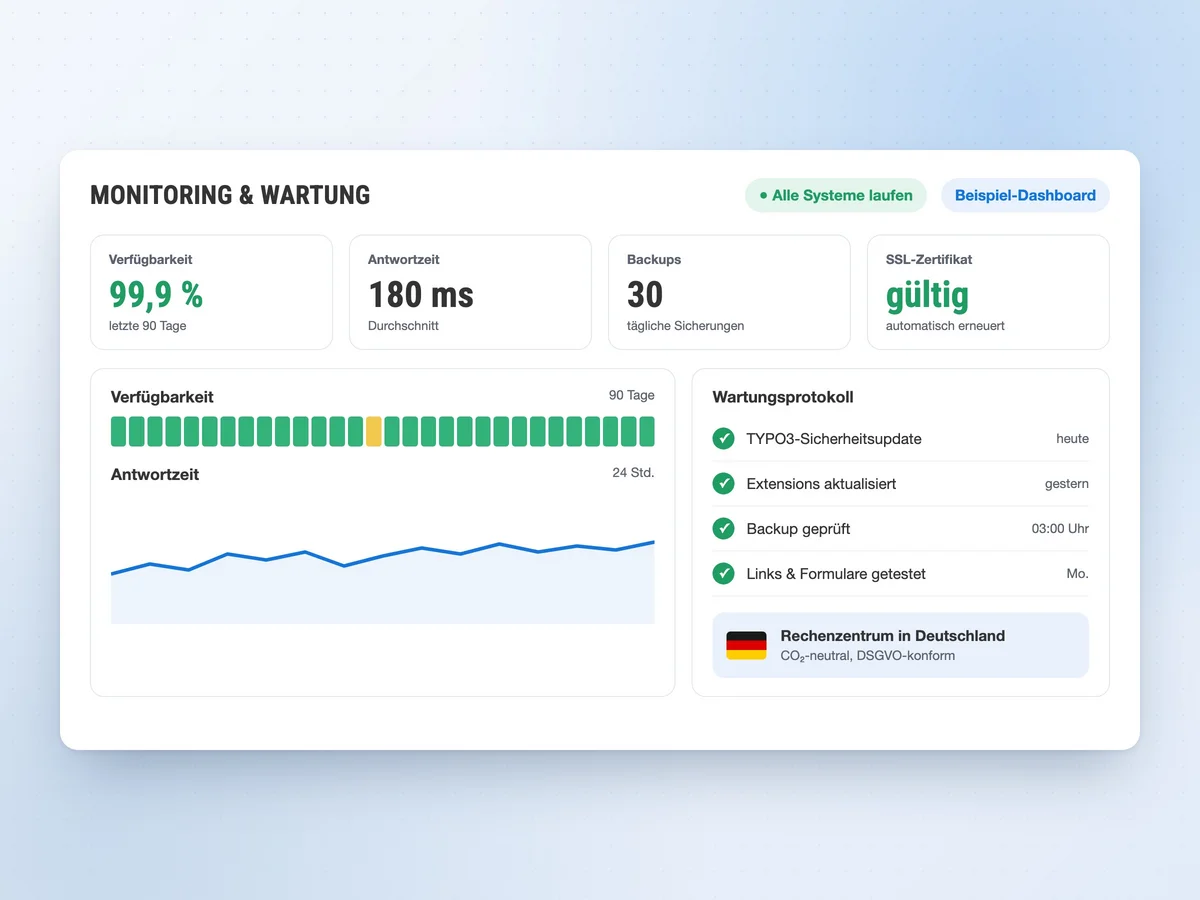Screen dimensions: 1200x900
Task: Click the check icon beside Links & Formulare getestet
Action: tap(723, 573)
